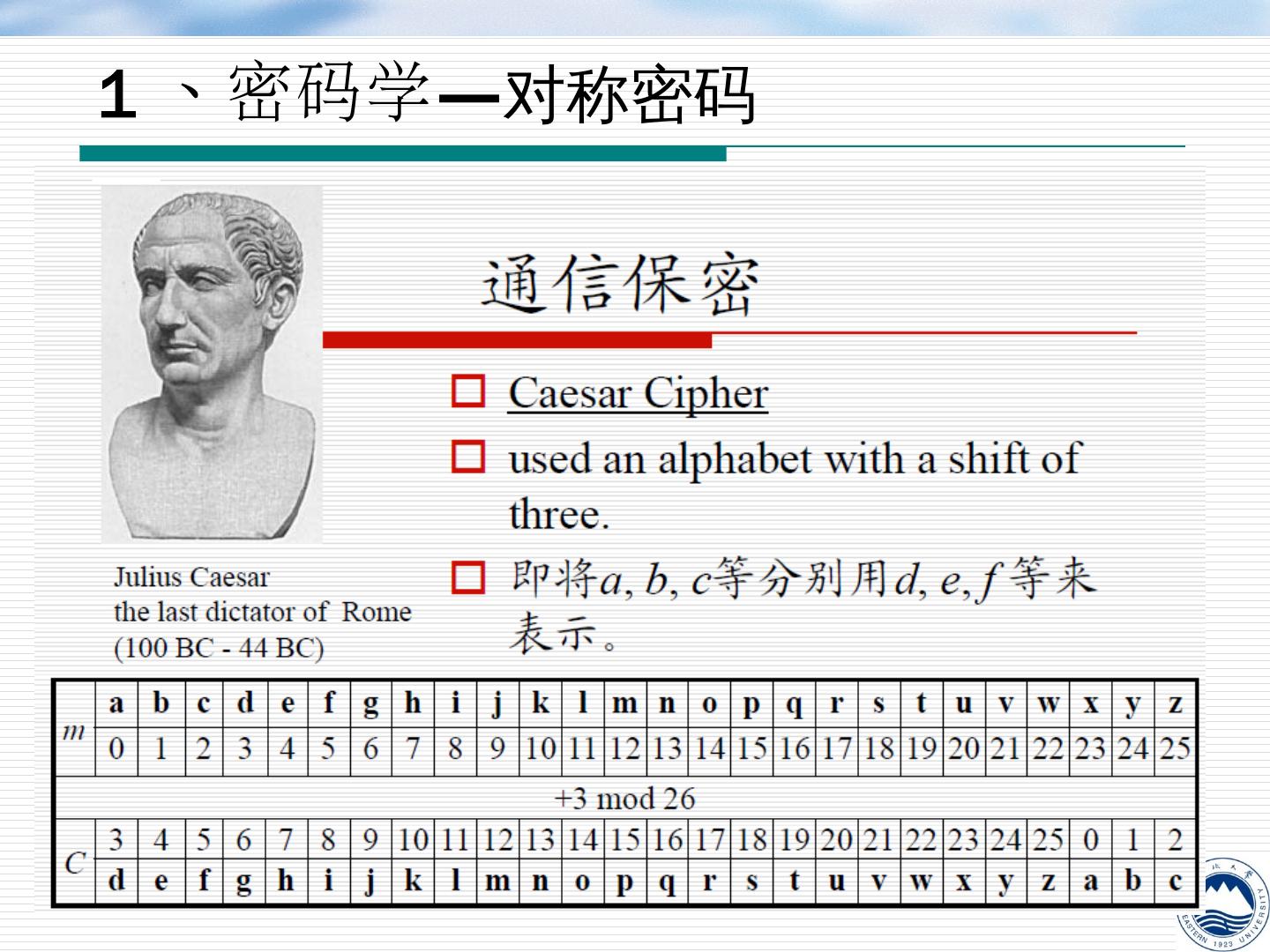Screen dimensions: 1270x952
Task: Select the text 'used an alphabet with a shift of'
Action: (795, 459)
